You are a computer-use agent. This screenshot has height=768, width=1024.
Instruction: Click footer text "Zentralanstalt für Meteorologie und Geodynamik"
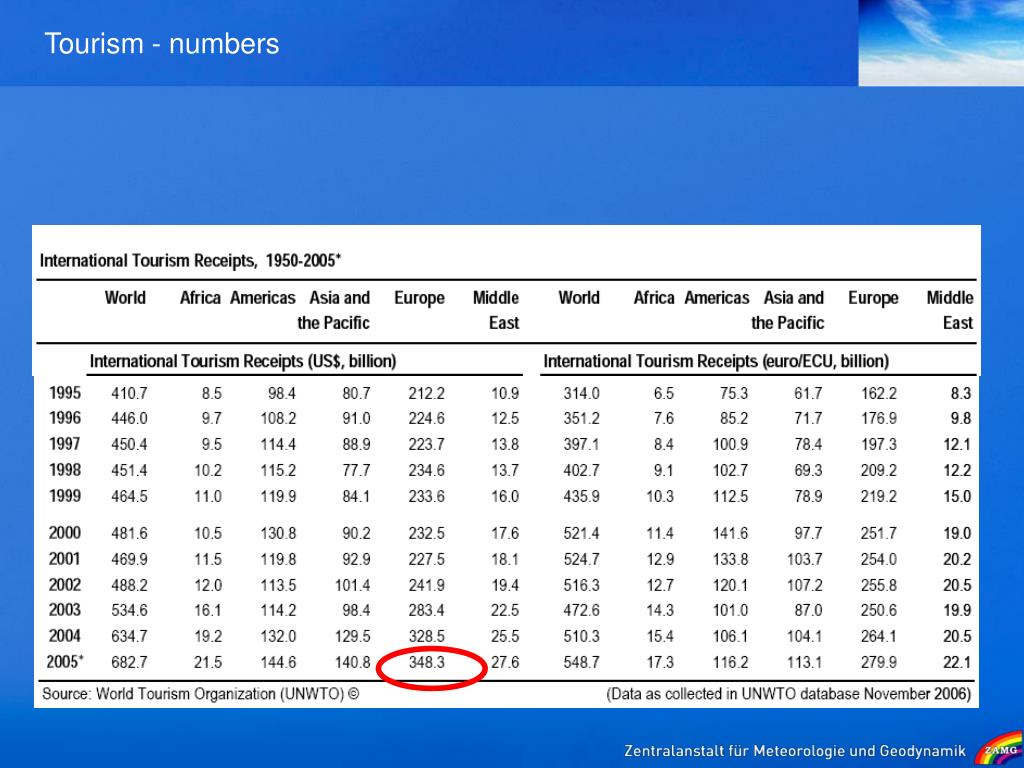click(x=795, y=751)
